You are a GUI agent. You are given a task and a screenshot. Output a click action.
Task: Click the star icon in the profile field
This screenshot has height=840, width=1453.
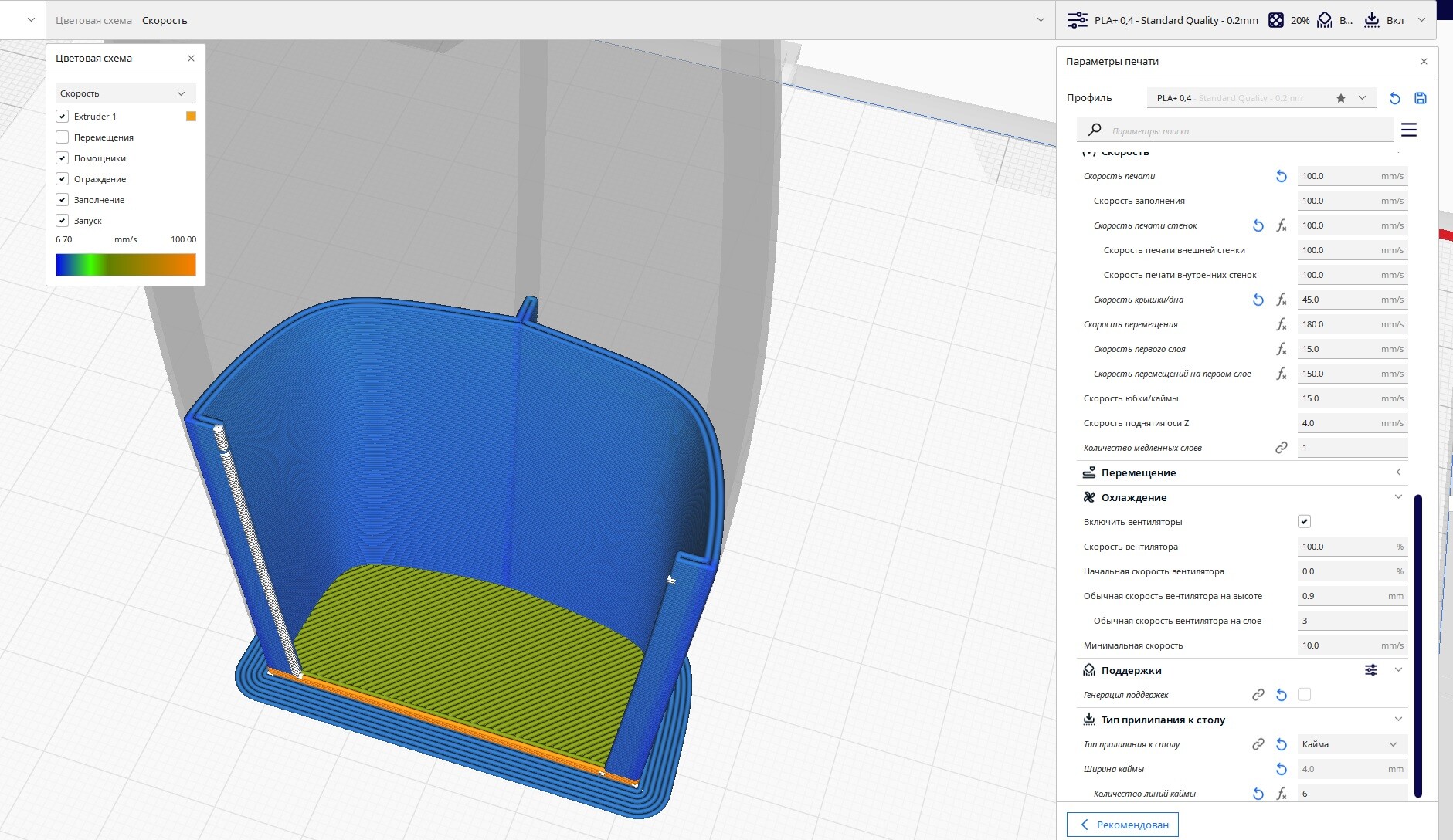point(1341,98)
